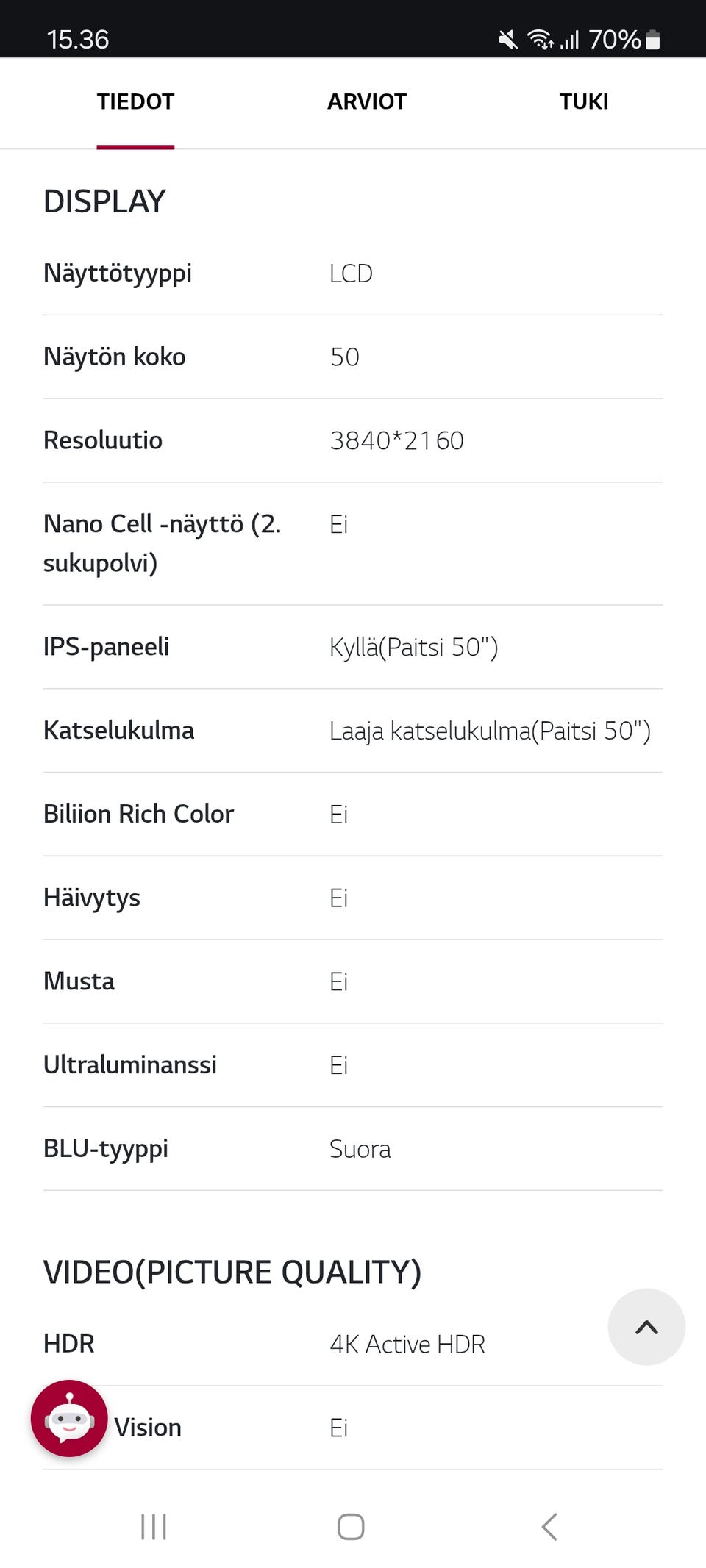Select the TIEDOT tab
Screen dimensions: 706x1568
[x=135, y=101]
